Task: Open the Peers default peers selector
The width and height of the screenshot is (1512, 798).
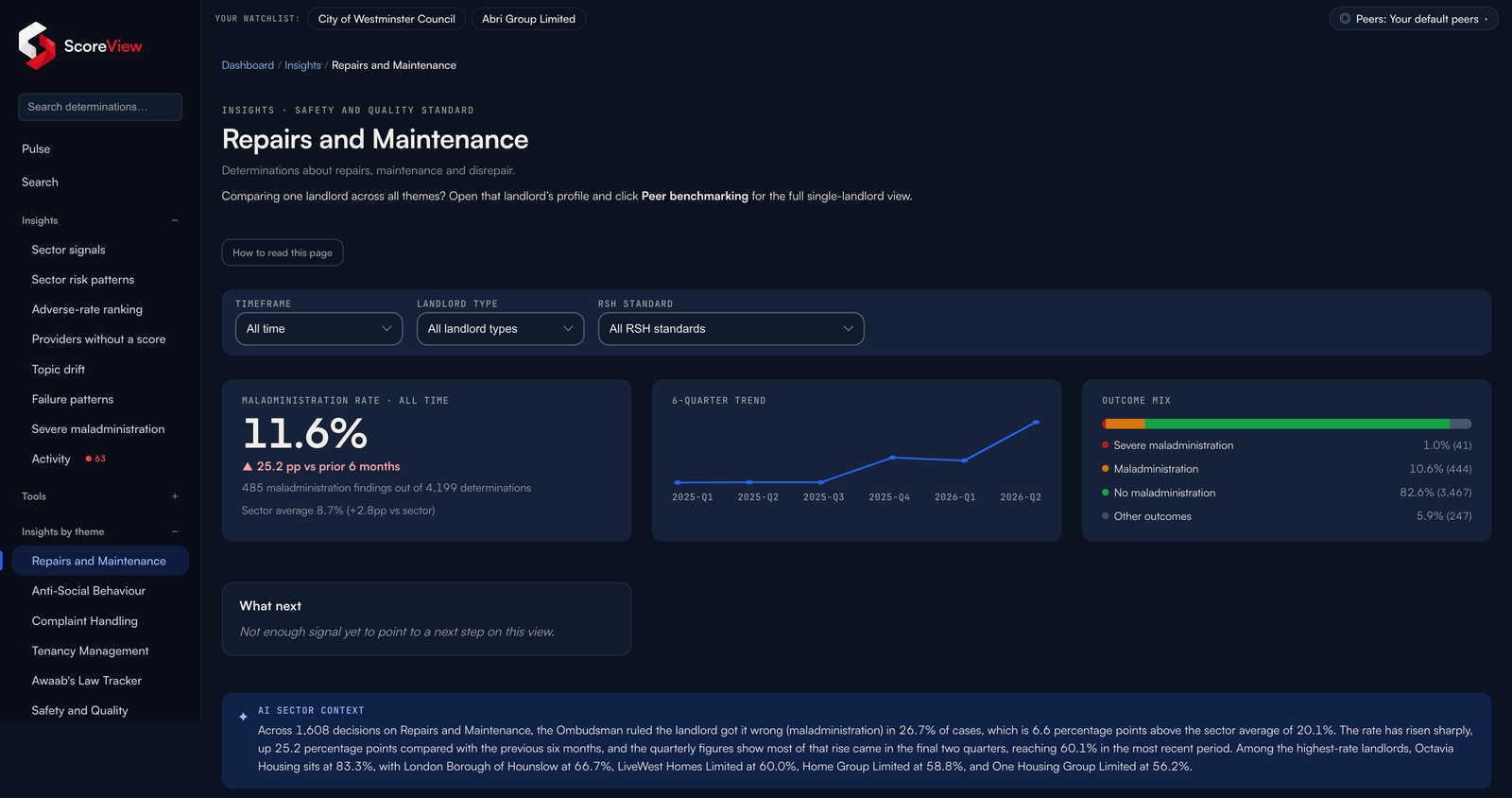Action: [x=1413, y=19]
